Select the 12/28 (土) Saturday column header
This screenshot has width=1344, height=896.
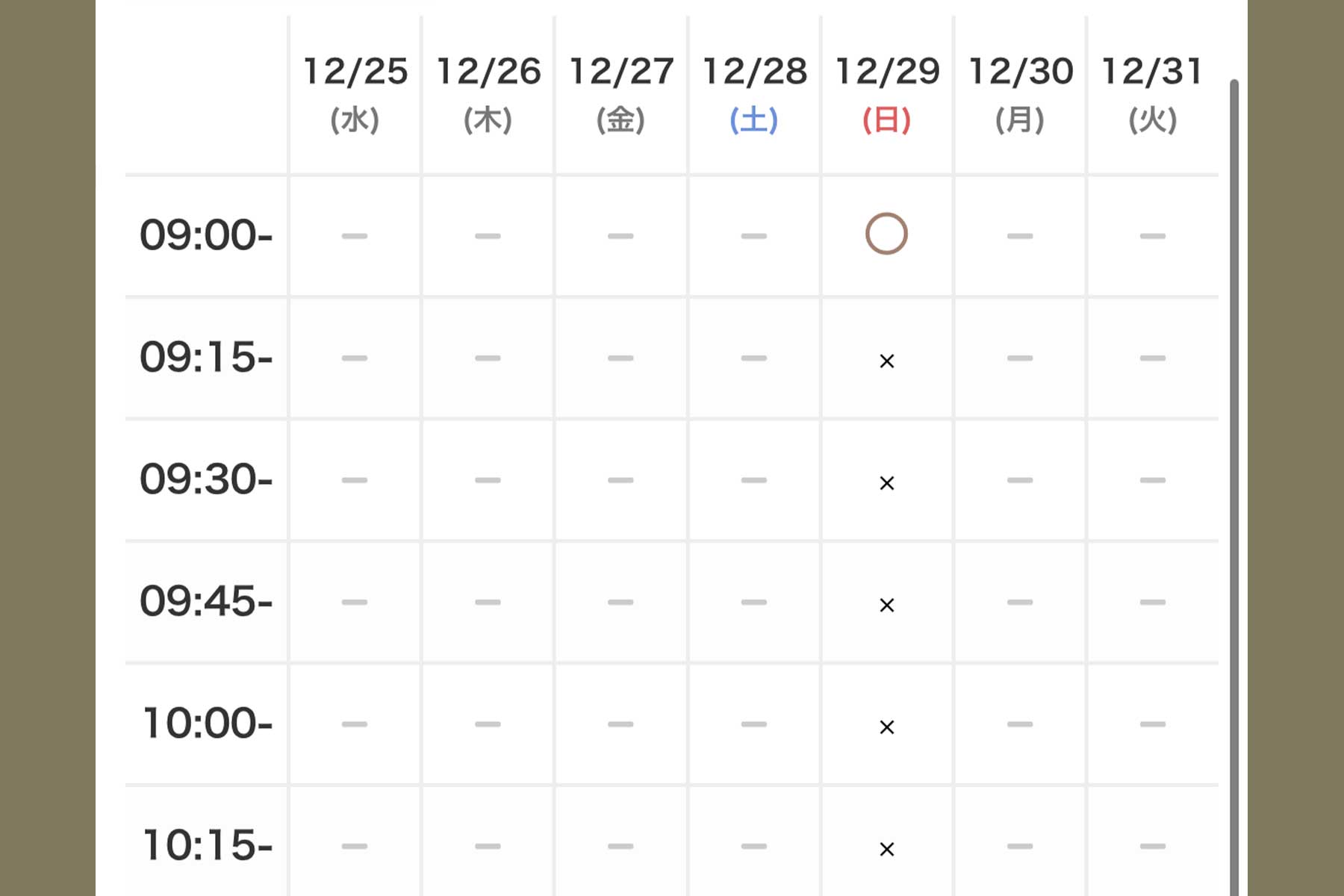click(x=754, y=93)
